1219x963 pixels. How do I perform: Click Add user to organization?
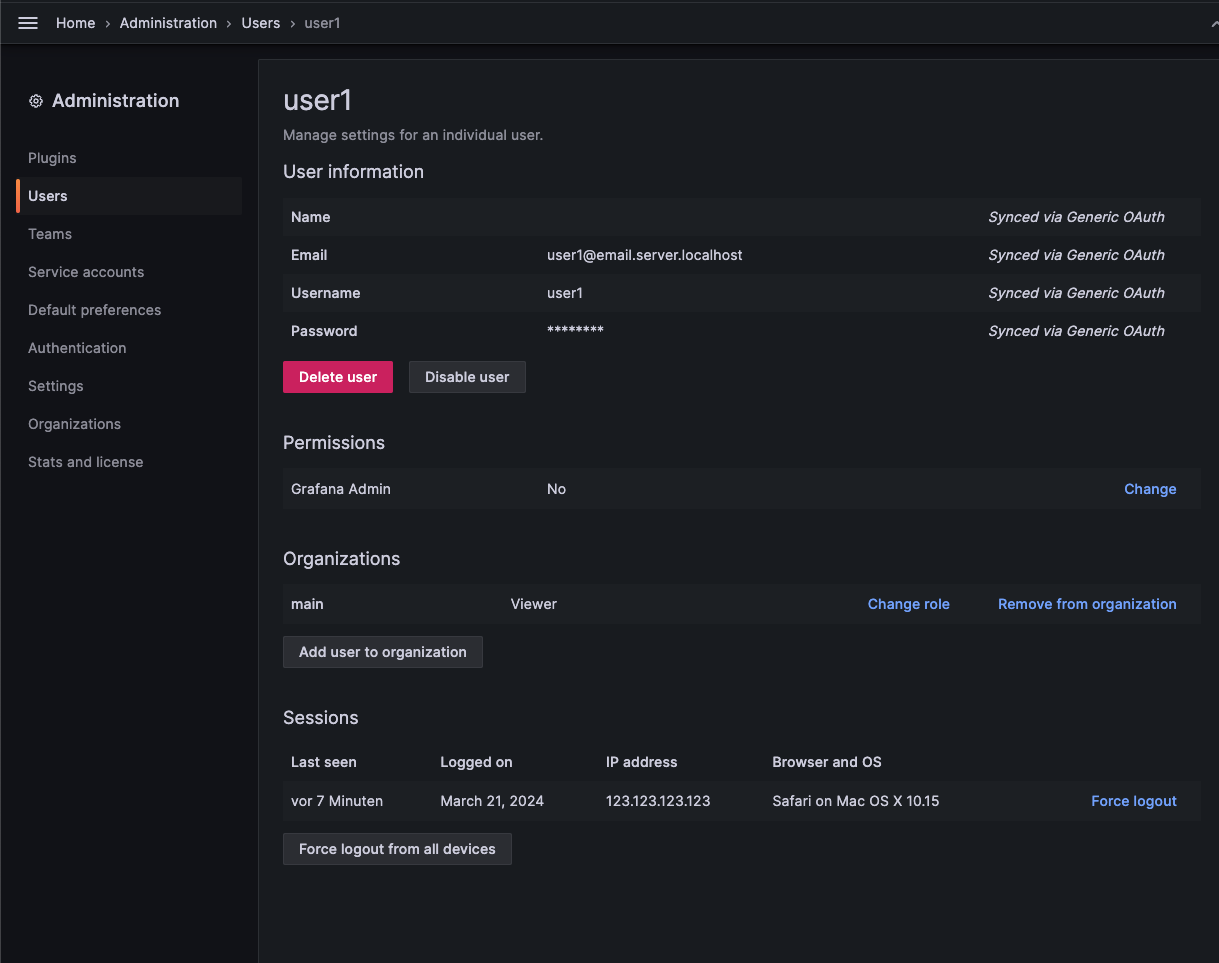(x=382, y=651)
